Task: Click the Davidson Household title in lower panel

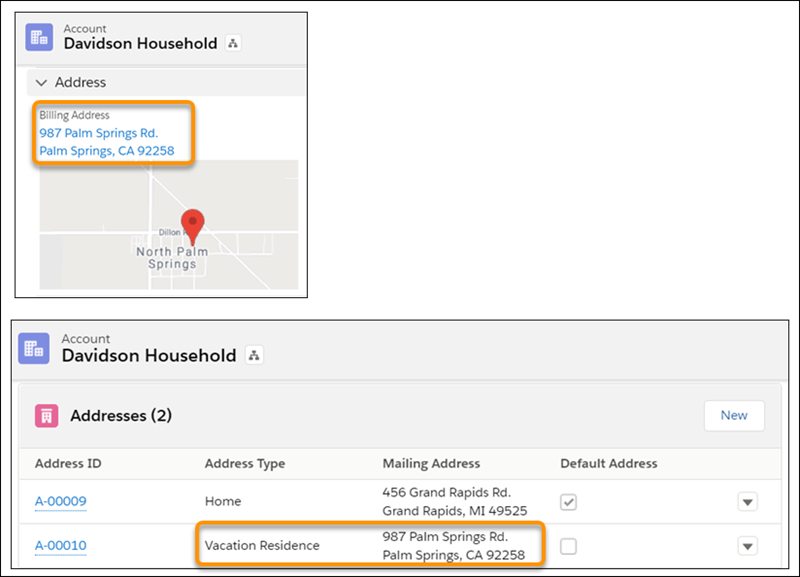Action: point(149,356)
